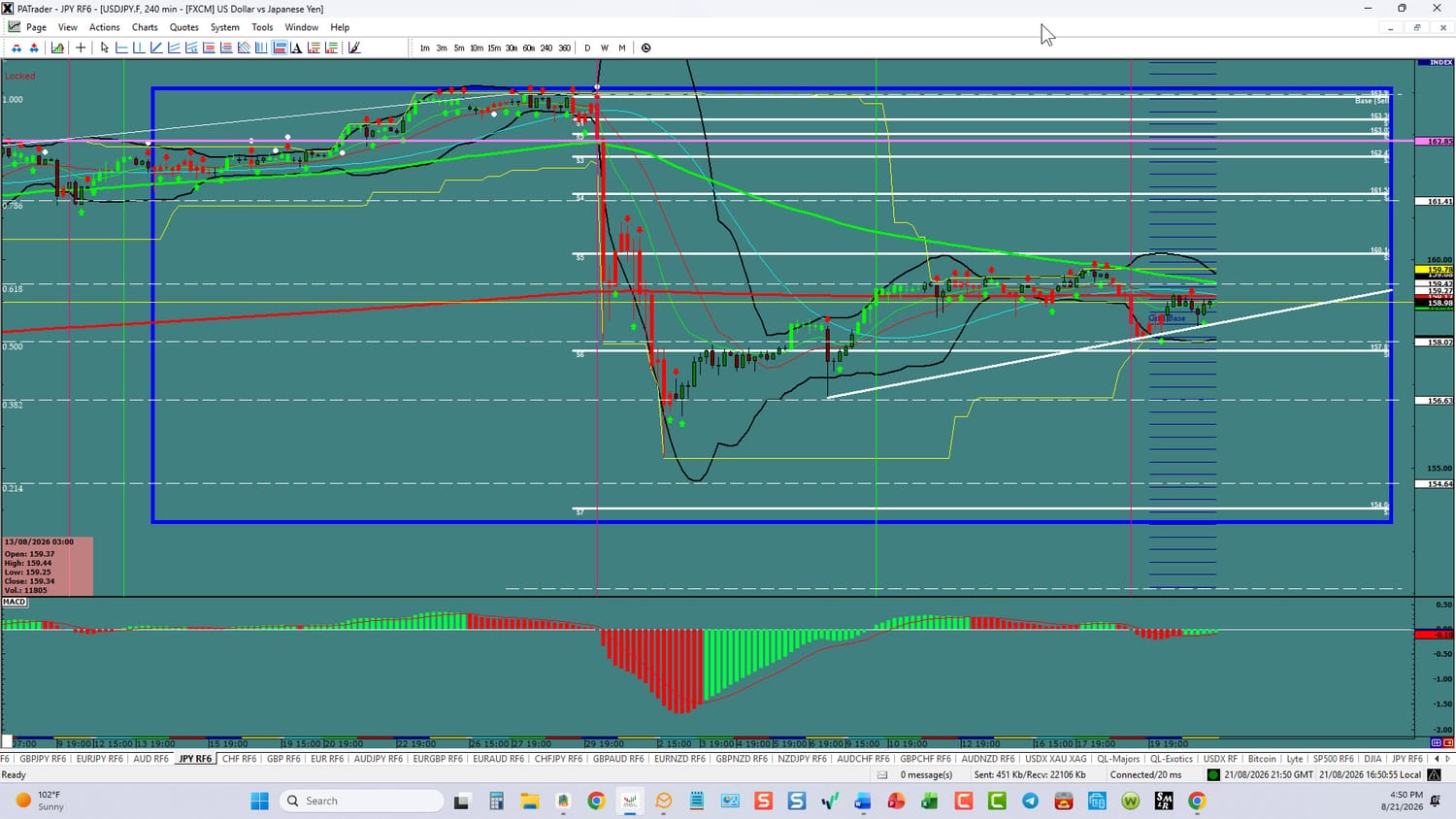Select the horizontal line drawing tool
The image size is (1456, 819).
click(x=122, y=48)
